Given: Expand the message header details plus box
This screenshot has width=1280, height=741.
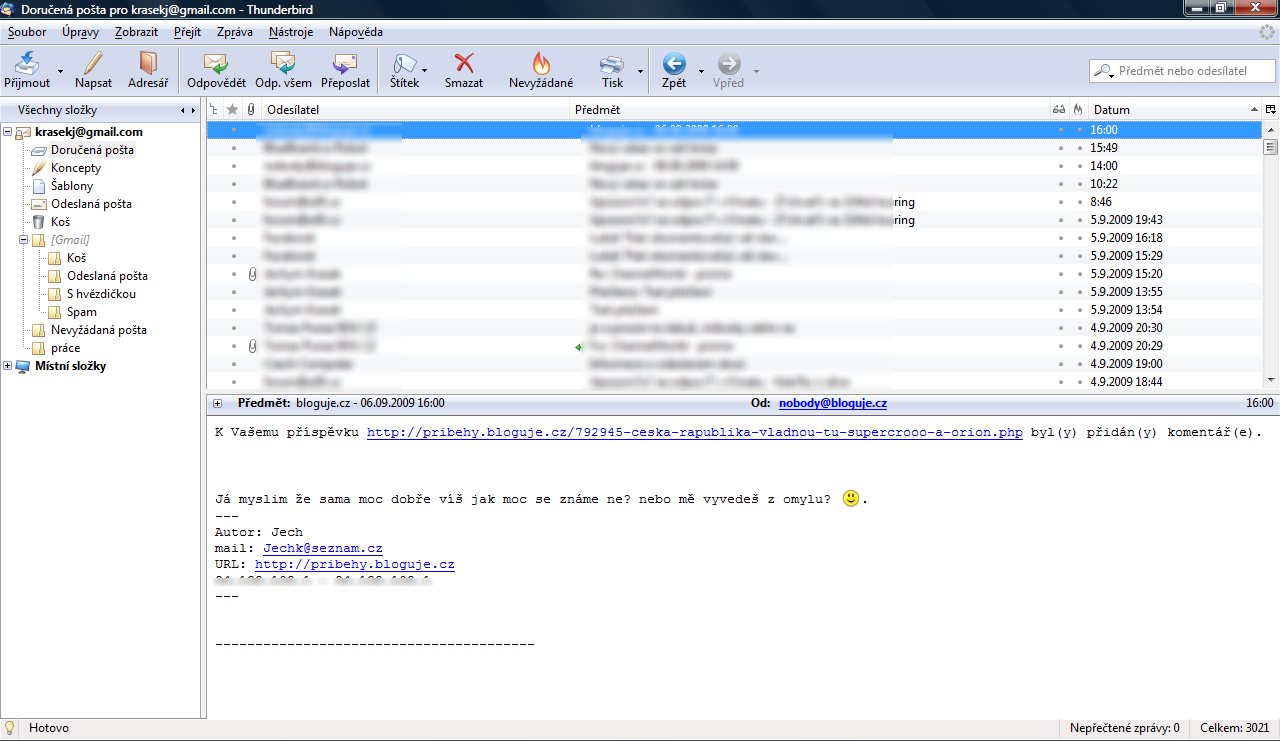Looking at the screenshot, I should pos(217,404).
